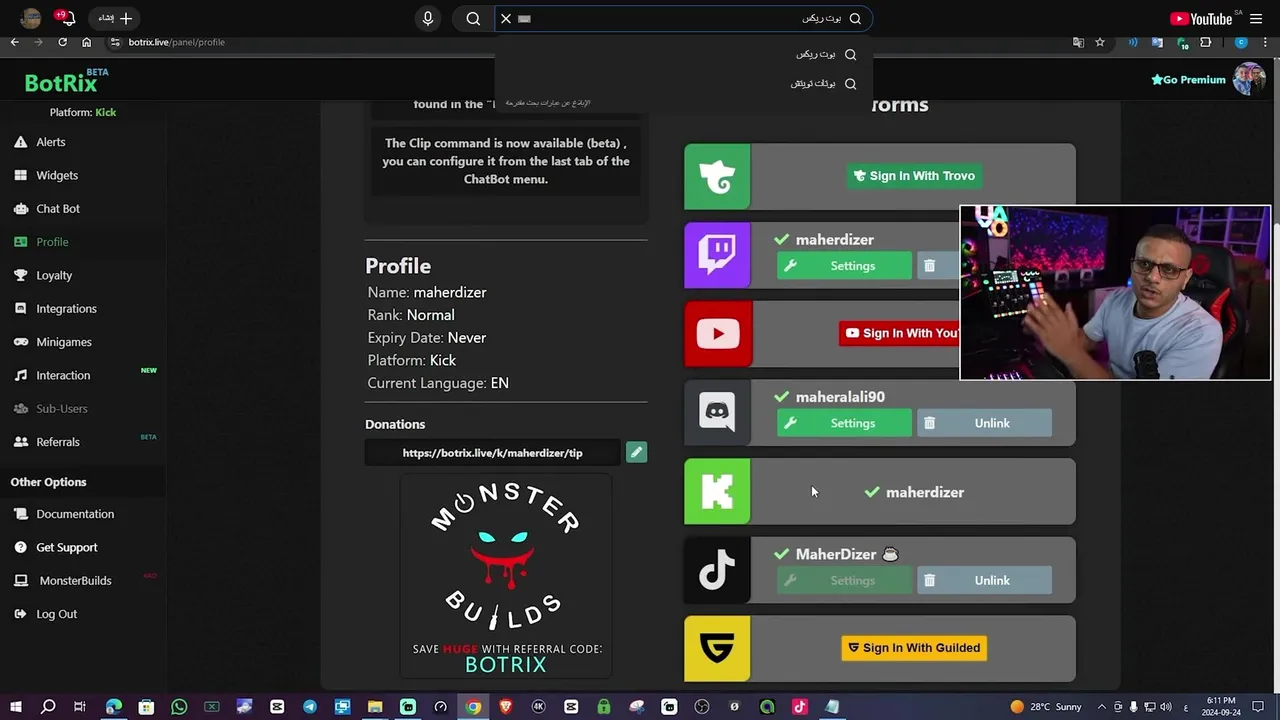Open Telegram from the taskbar

coord(310,707)
